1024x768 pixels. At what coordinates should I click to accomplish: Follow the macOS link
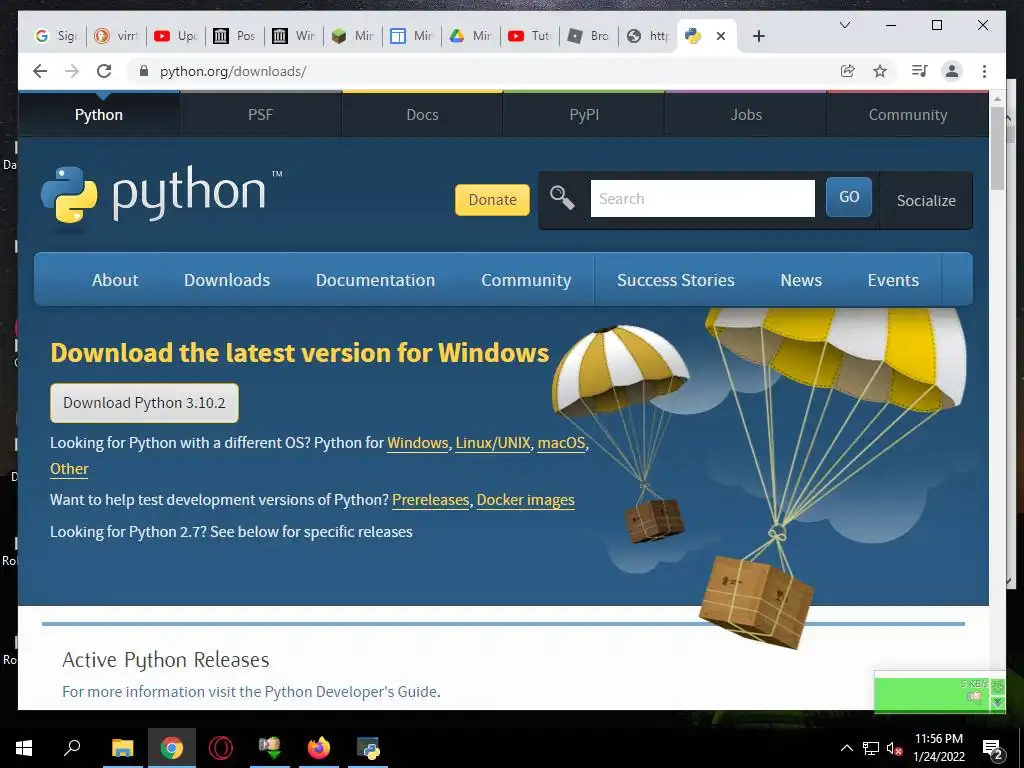pyautogui.click(x=561, y=443)
